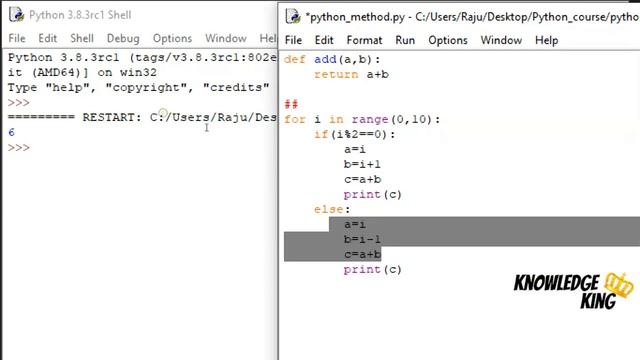This screenshot has height=360, width=640.
Task: Open the Shell menu in Python Shell
Action: click(x=82, y=38)
